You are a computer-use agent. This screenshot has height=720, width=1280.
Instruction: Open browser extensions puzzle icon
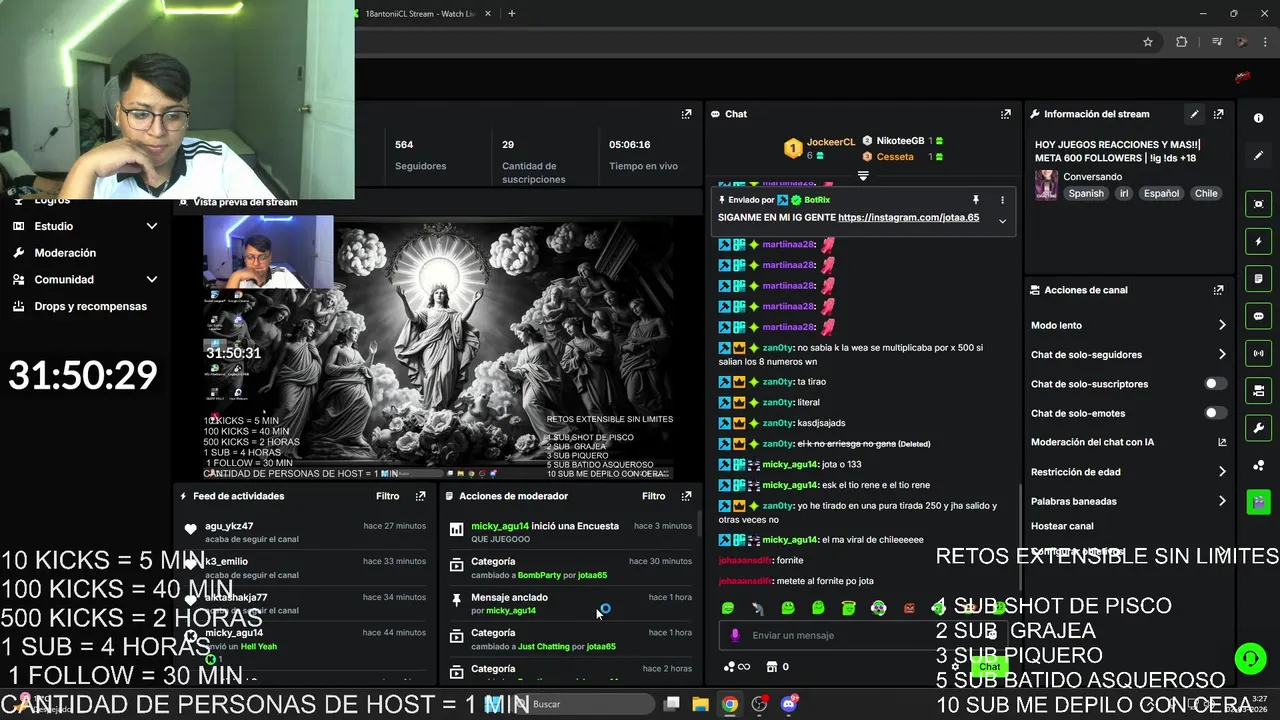tap(1182, 42)
